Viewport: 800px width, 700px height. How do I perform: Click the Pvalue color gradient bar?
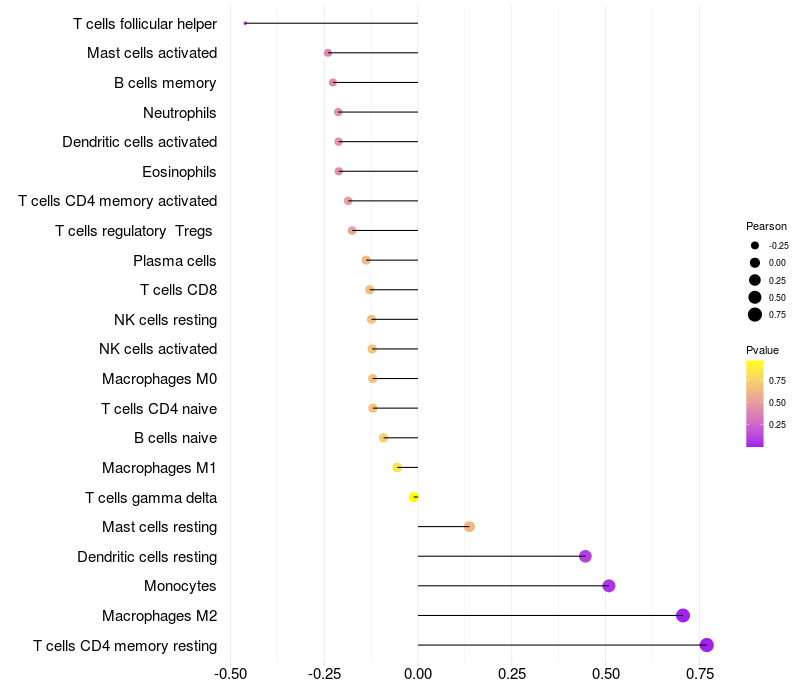click(755, 404)
